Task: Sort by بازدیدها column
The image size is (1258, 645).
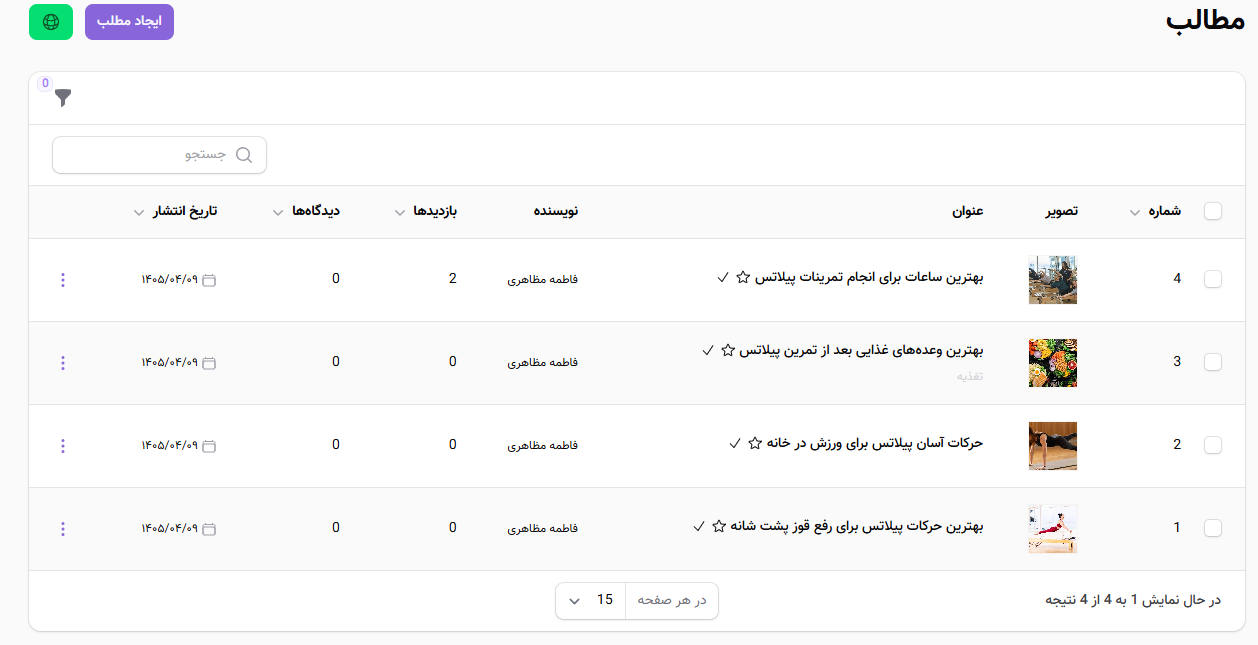Action: pyautogui.click(x=426, y=211)
